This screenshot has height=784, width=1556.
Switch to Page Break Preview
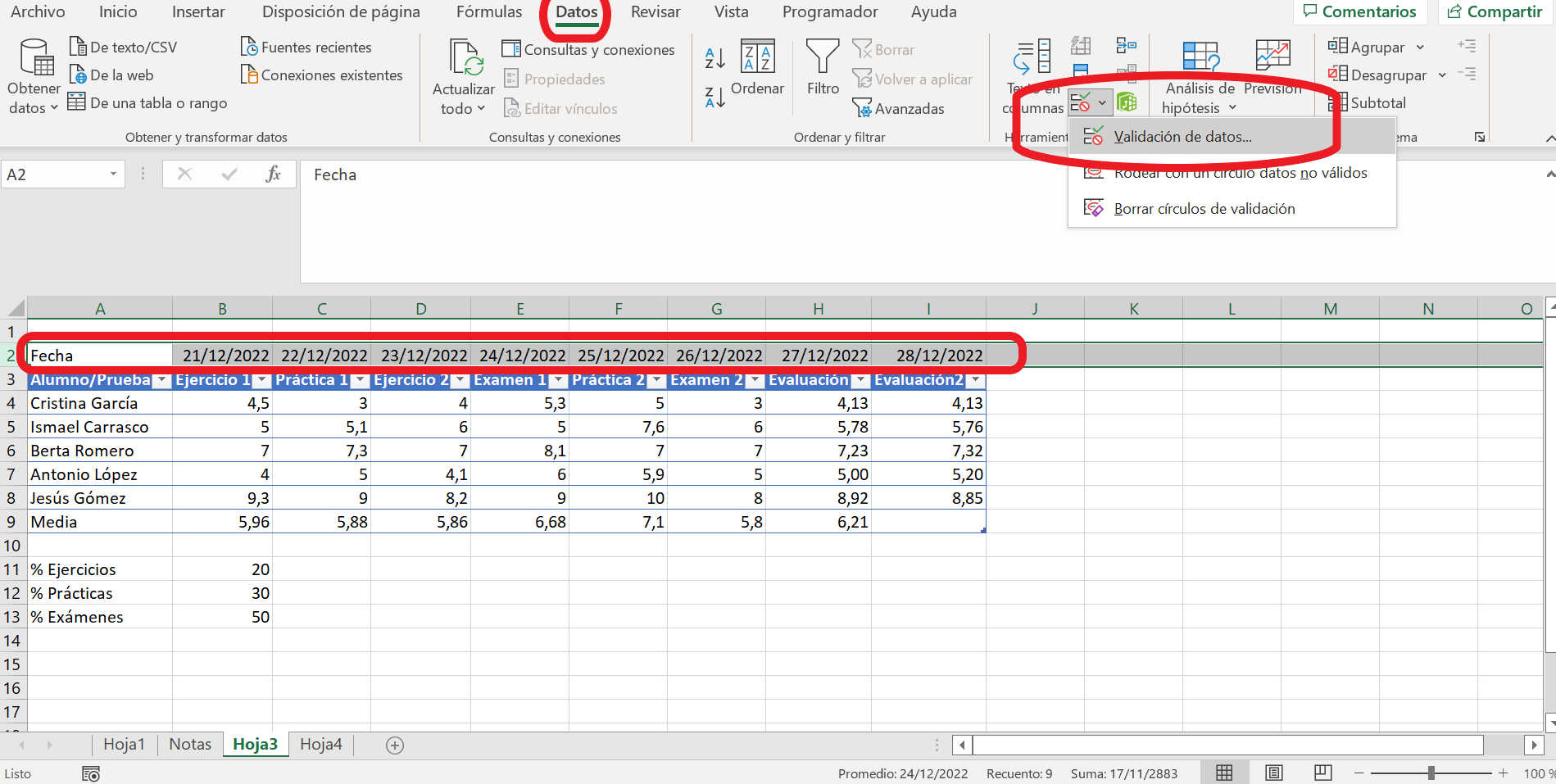tap(1322, 773)
